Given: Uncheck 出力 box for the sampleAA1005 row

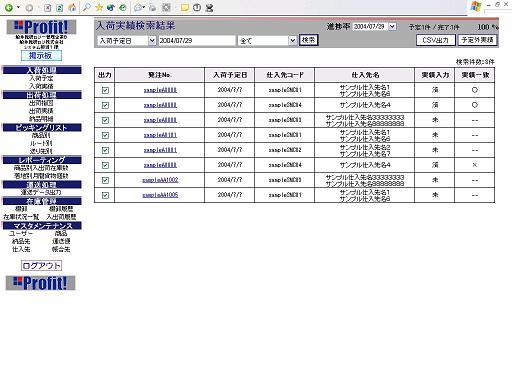Looking at the screenshot, I should point(105,195).
